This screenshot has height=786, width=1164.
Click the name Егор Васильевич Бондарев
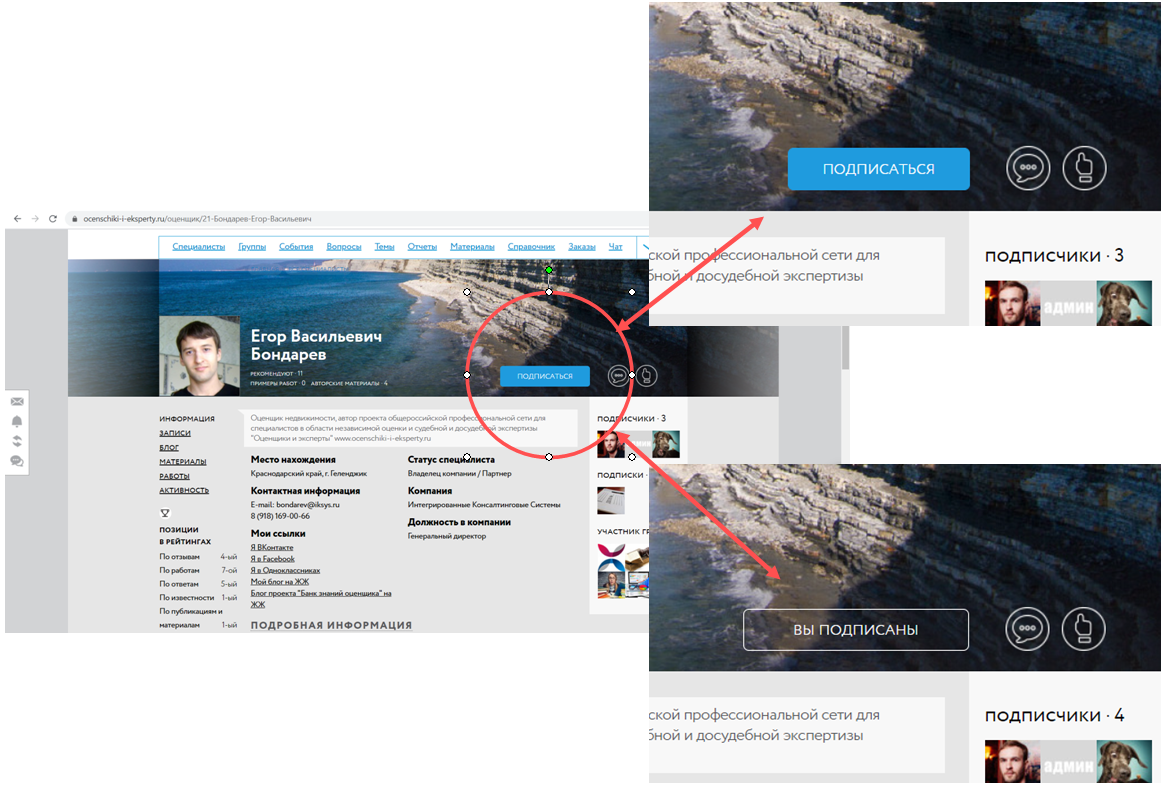coord(316,345)
